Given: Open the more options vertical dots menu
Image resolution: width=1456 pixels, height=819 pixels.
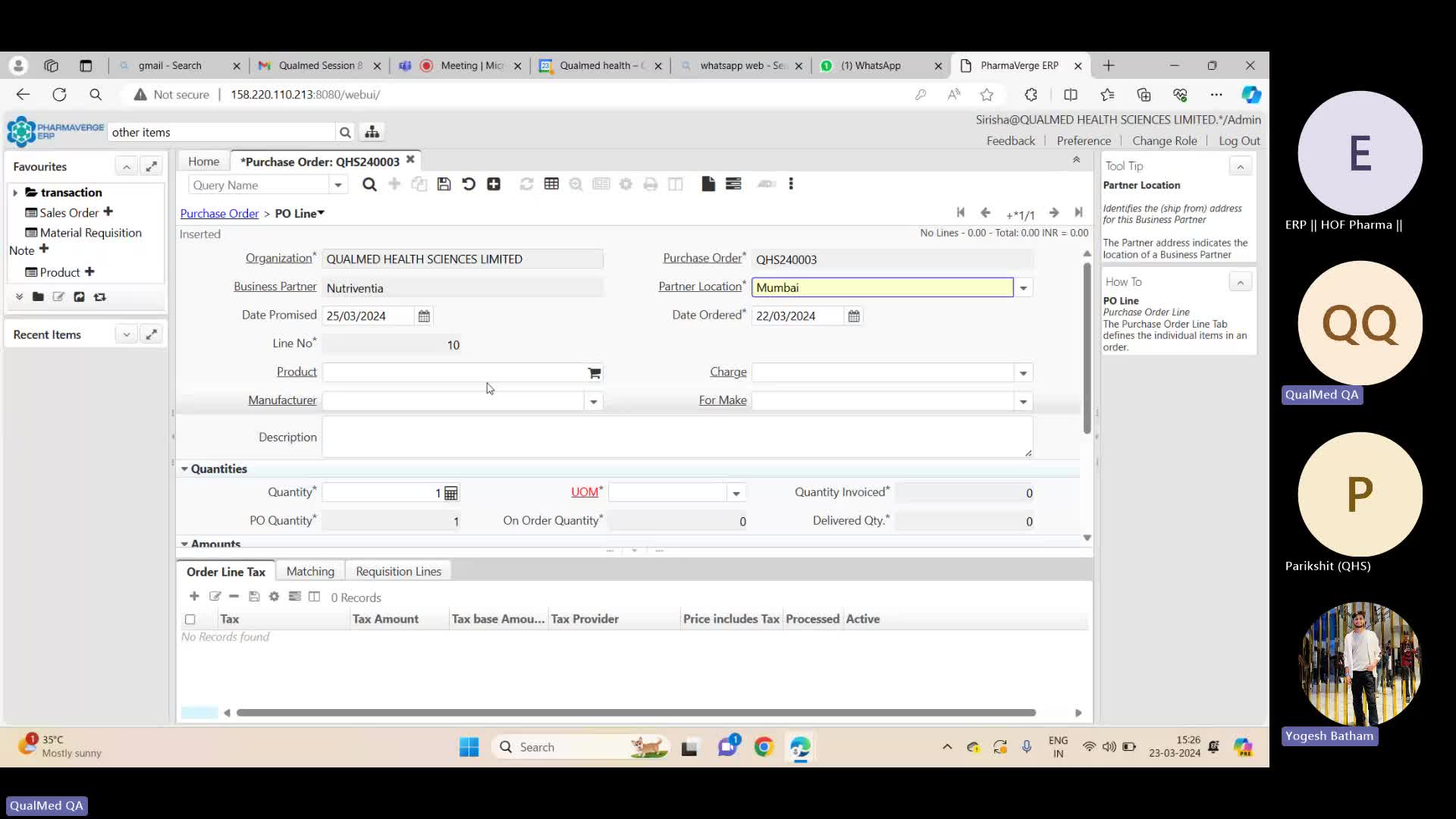Looking at the screenshot, I should pos(791,184).
